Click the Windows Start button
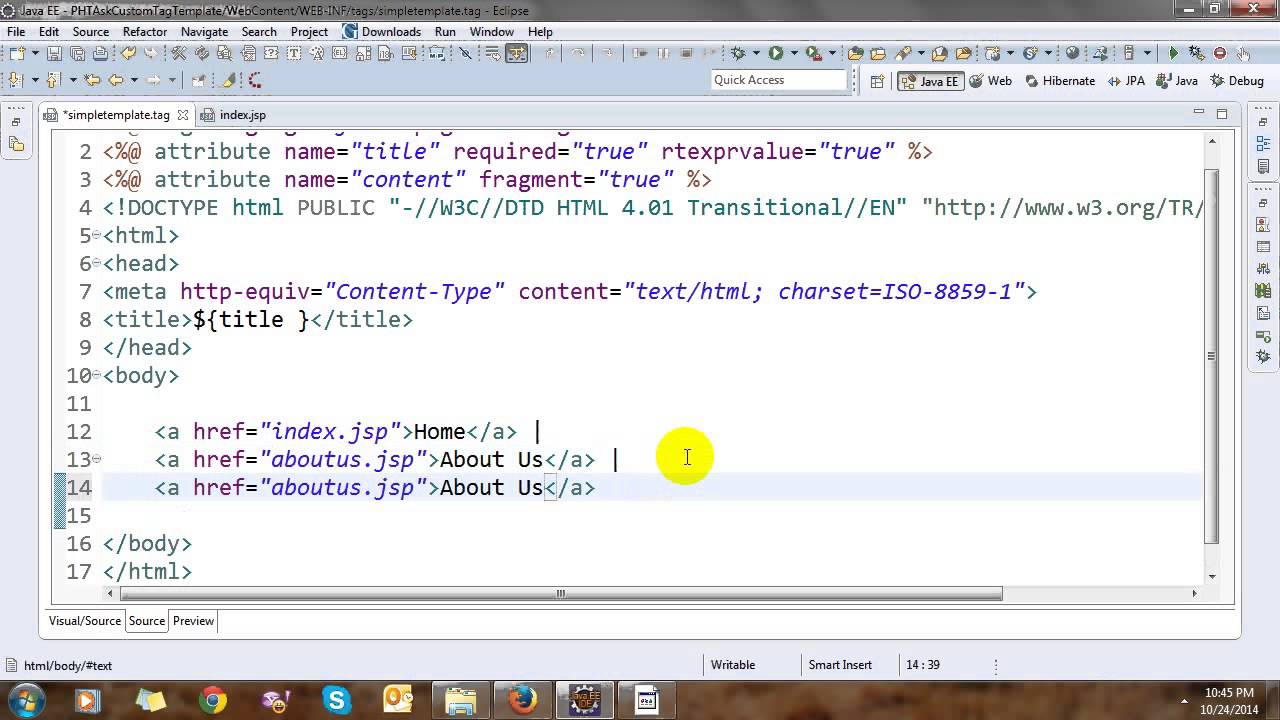The height and width of the screenshot is (720, 1280). coord(25,699)
